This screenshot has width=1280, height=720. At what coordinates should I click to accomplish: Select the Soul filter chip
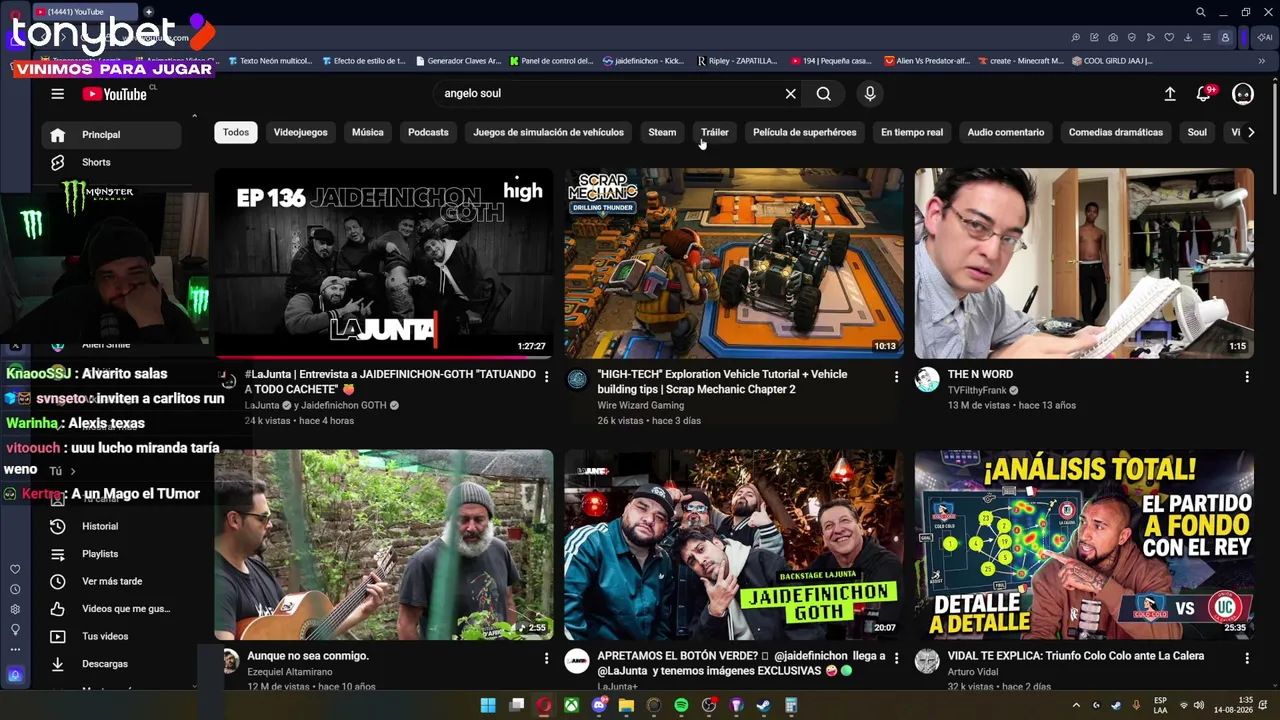[1197, 132]
